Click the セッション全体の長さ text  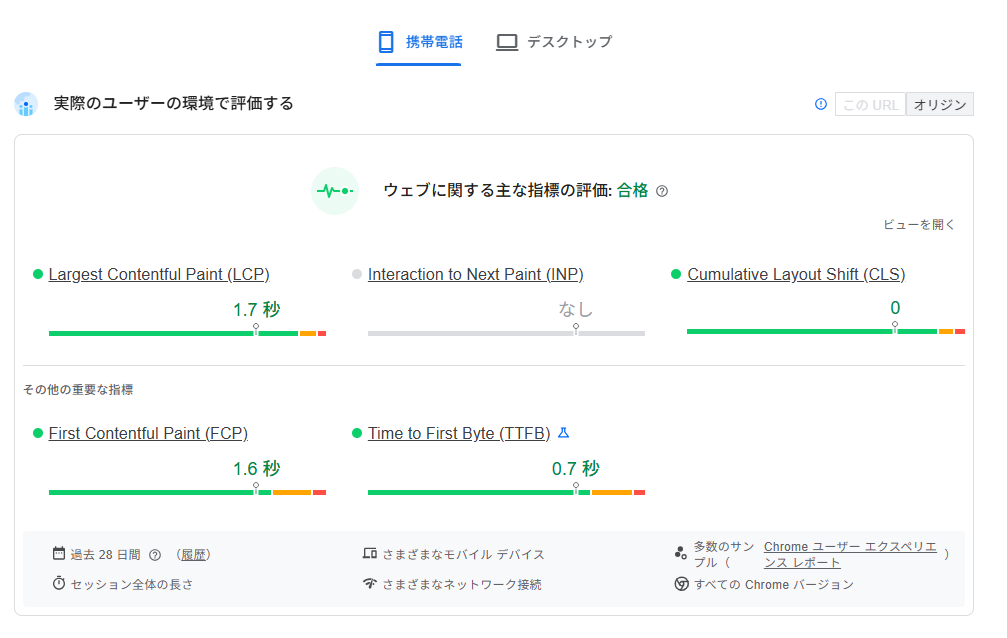[x=132, y=585]
